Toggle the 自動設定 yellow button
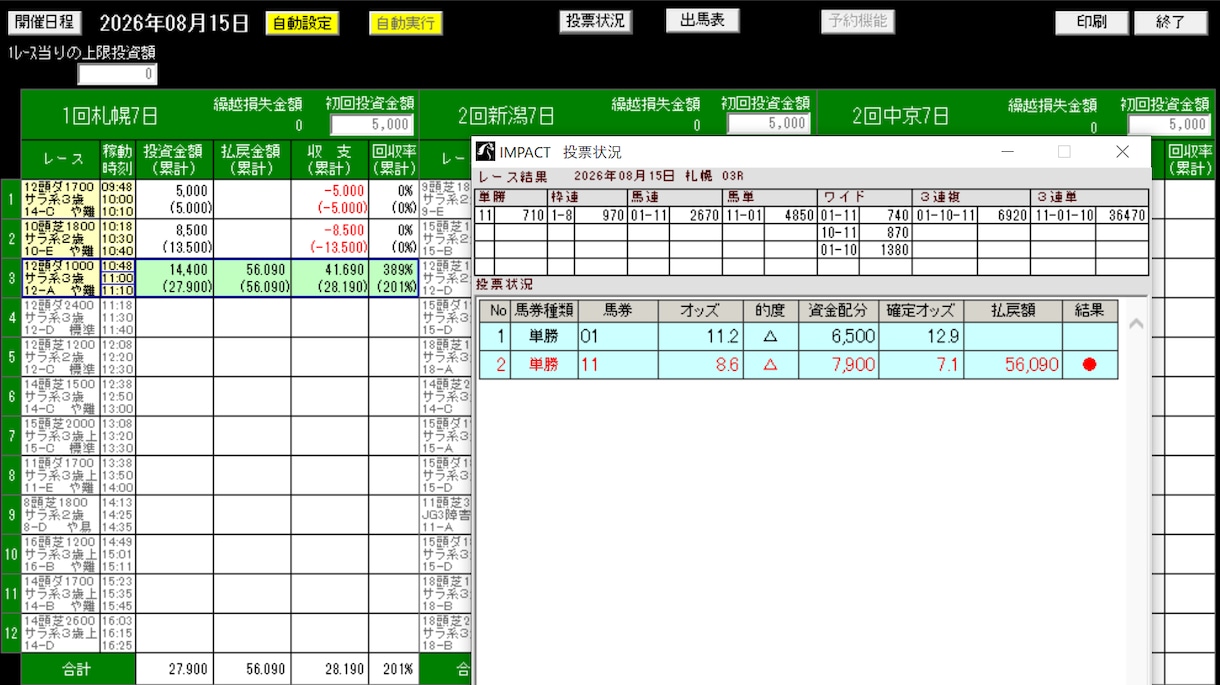1220x685 pixels. [x=302, y=23]
